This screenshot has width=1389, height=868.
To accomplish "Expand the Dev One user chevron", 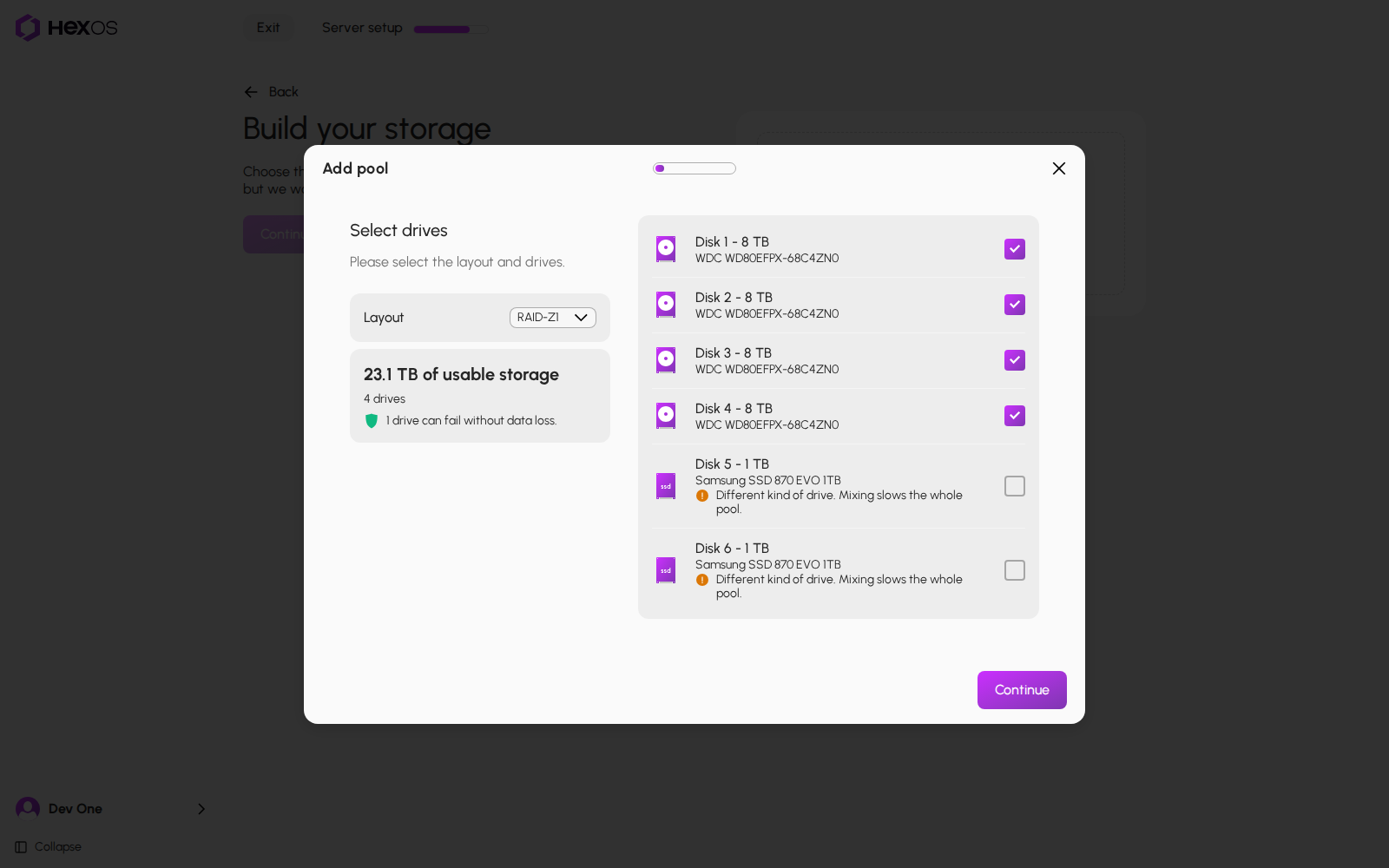I will (201, 809).
